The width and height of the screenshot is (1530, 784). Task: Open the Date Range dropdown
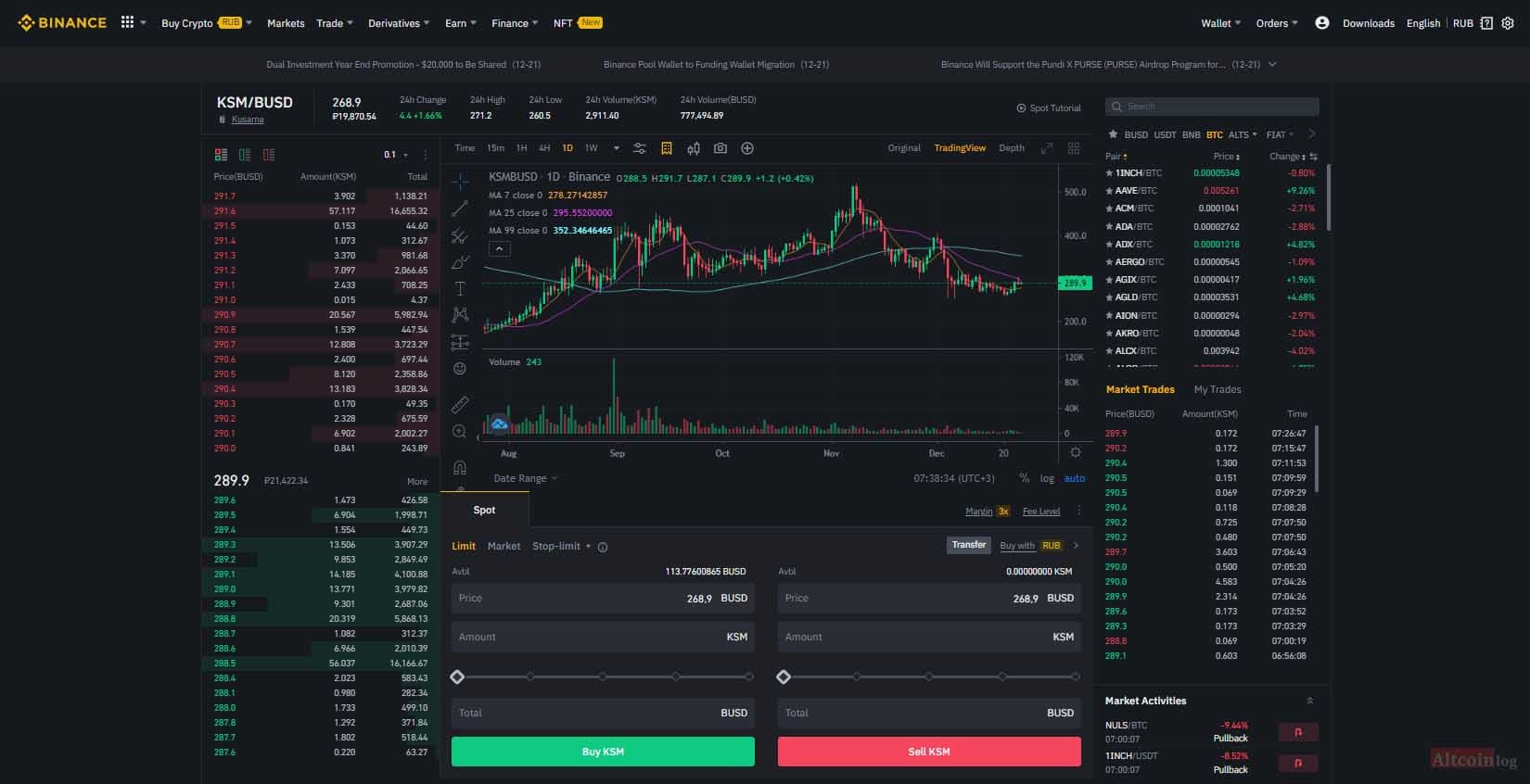click(525, 478)
